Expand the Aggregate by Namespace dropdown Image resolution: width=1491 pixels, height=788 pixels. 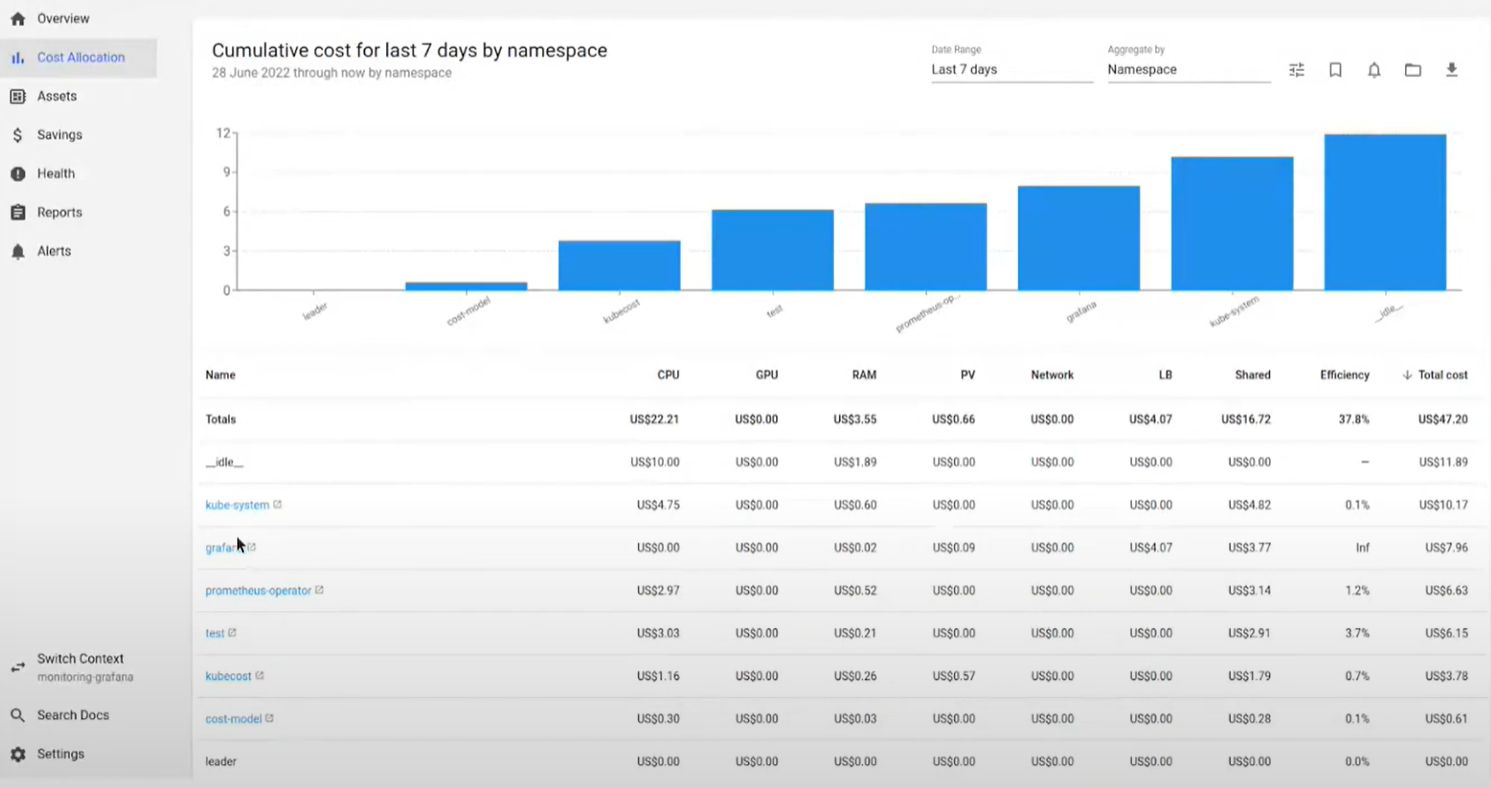[x=1188, y=70]
